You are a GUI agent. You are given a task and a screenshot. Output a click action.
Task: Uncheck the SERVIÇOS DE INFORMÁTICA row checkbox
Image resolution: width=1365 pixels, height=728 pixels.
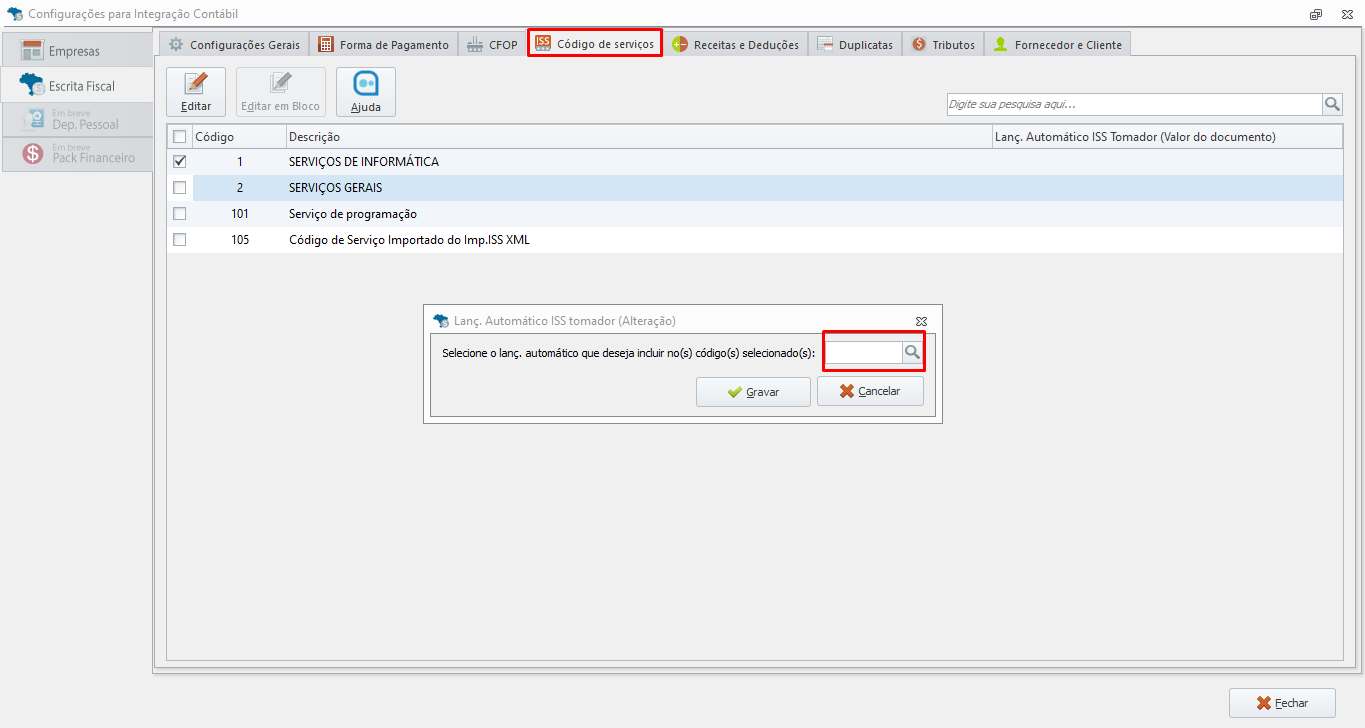[x=180, y=161]
